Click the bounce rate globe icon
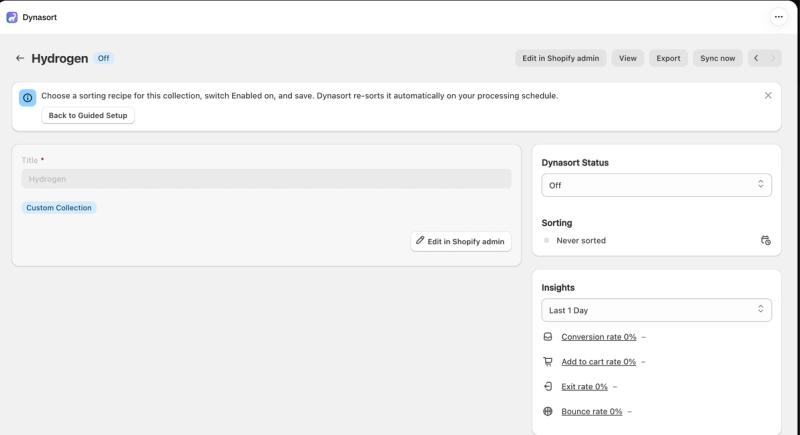 [547, 412]
